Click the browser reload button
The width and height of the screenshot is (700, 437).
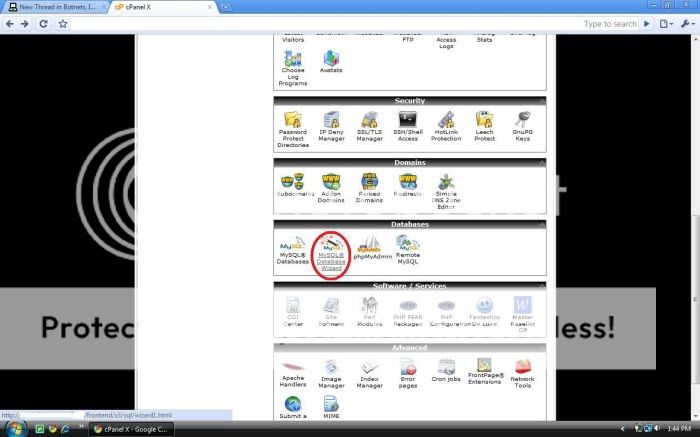point(44,22)
